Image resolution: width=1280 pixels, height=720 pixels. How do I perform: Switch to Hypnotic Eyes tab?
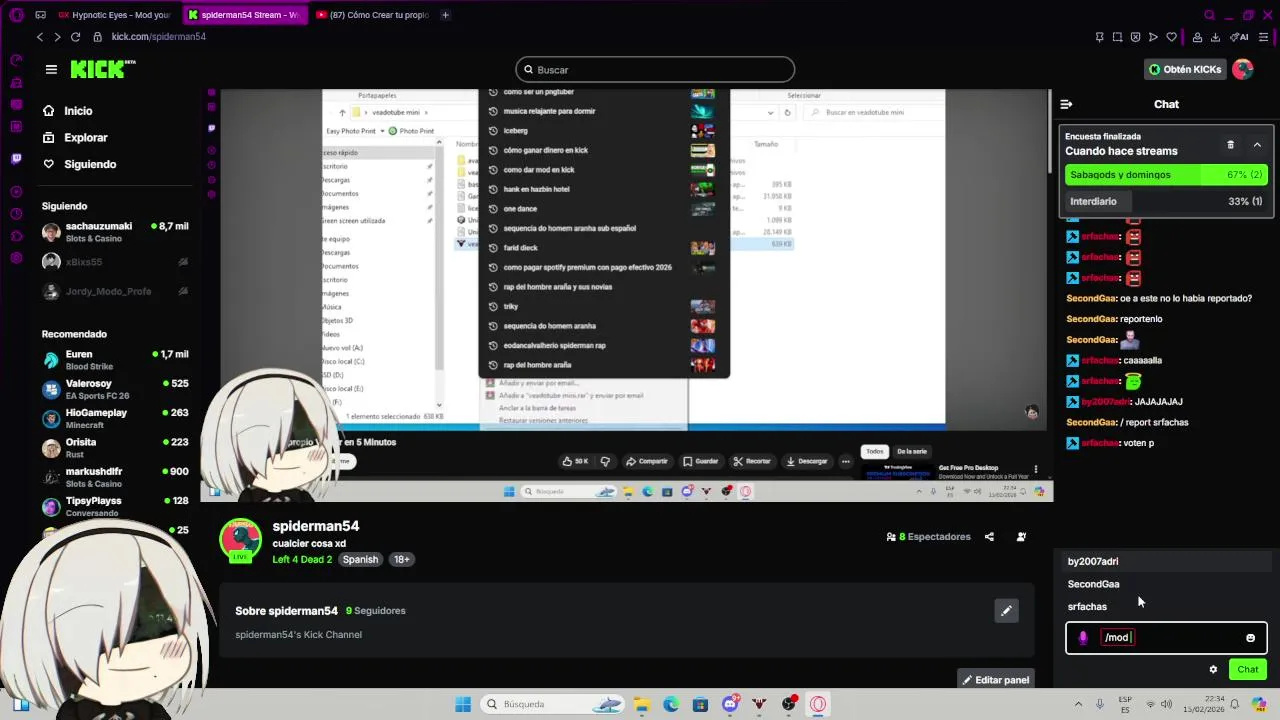click(113, 15)
